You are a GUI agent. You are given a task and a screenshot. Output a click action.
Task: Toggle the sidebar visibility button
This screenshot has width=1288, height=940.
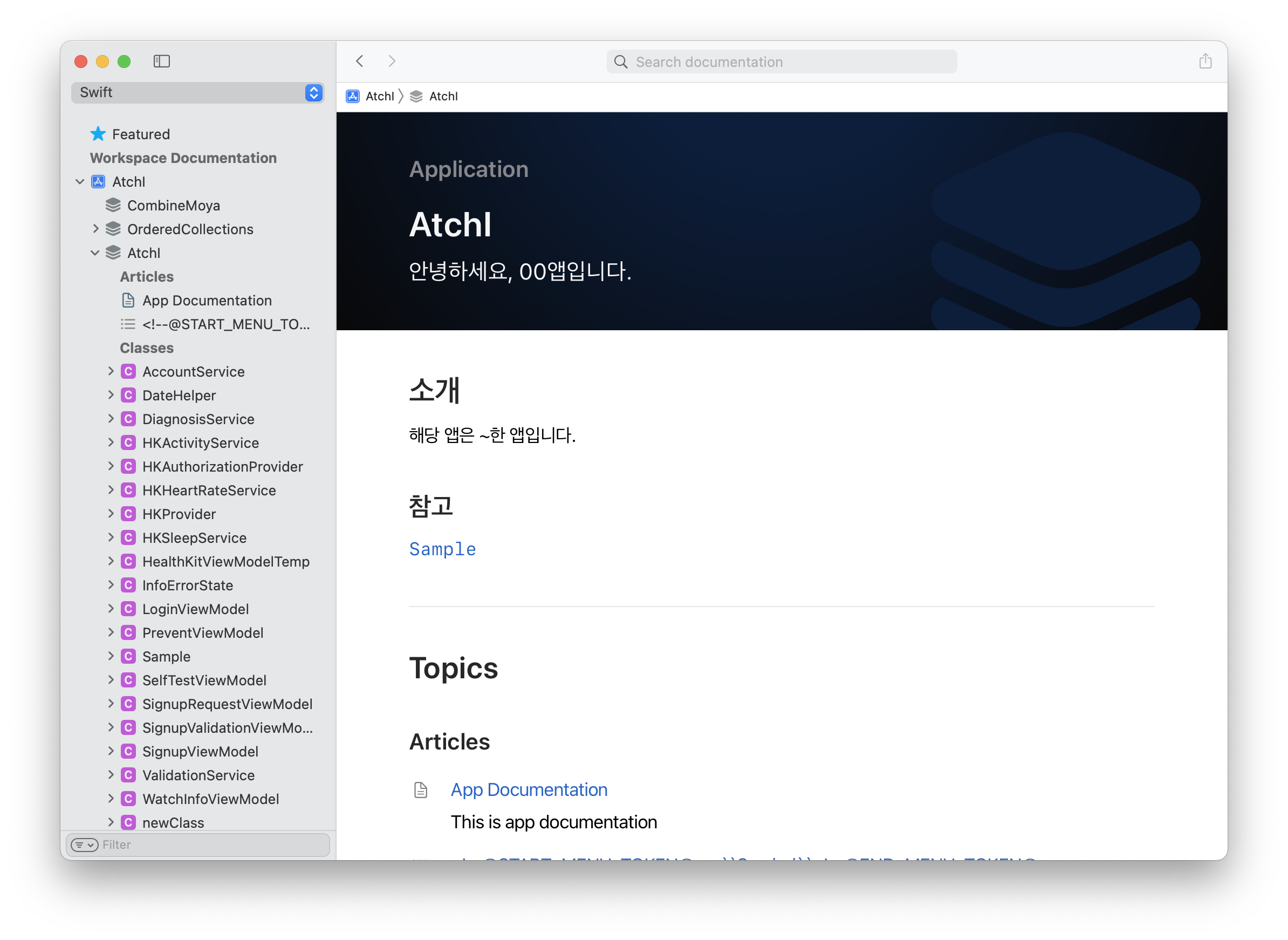point(161,61)
